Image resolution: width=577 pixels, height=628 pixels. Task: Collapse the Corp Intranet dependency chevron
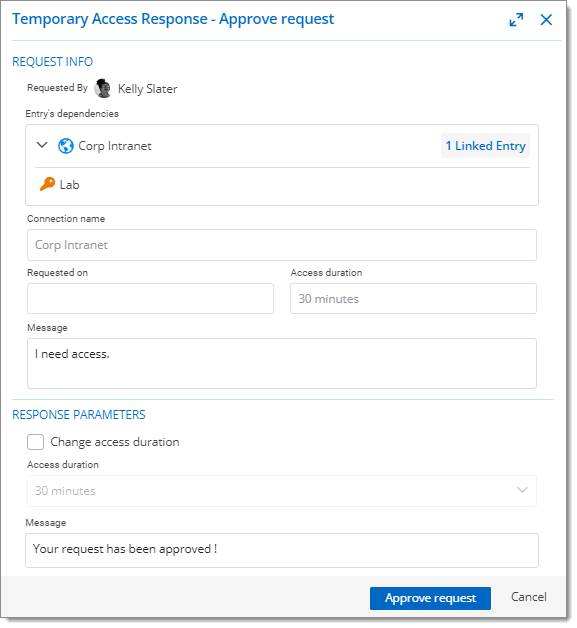(42, 145)
